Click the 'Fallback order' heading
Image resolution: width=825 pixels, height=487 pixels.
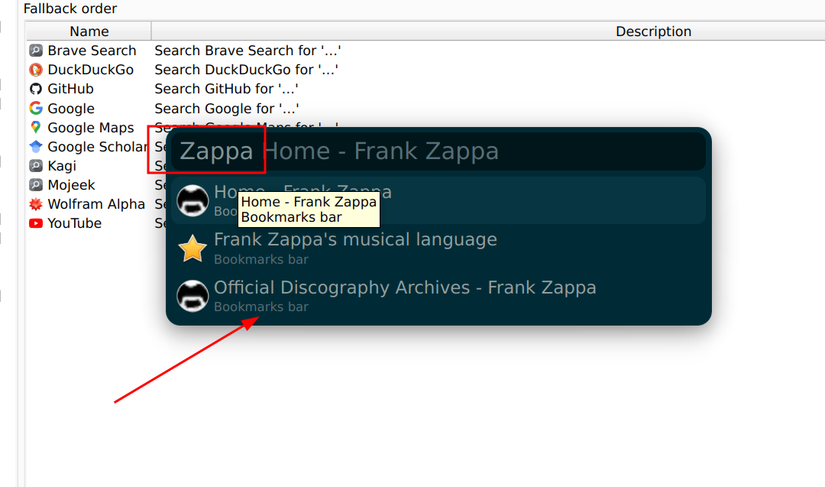[x=70, y=8]
